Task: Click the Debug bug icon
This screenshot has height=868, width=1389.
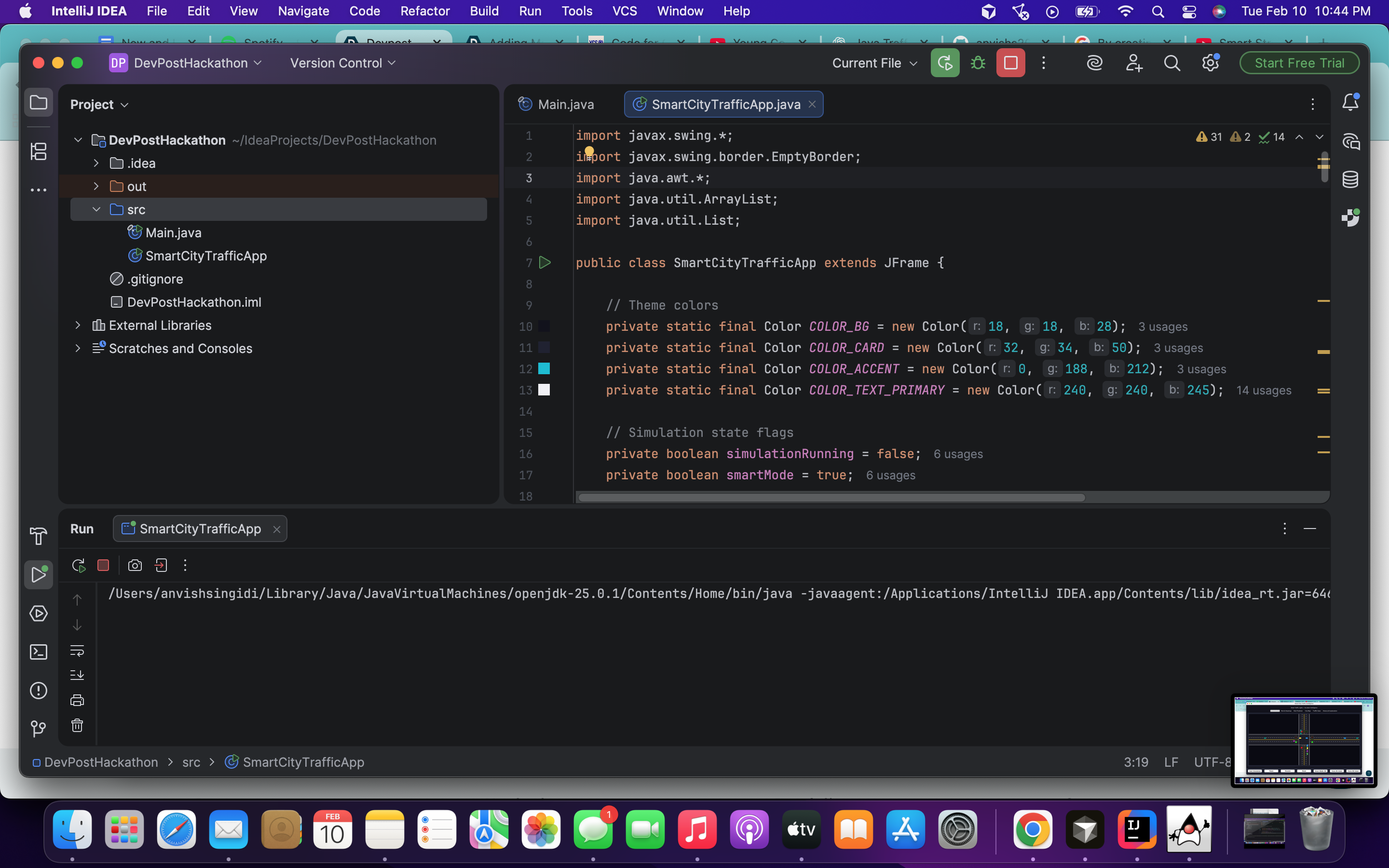Action: pos(978,63)
